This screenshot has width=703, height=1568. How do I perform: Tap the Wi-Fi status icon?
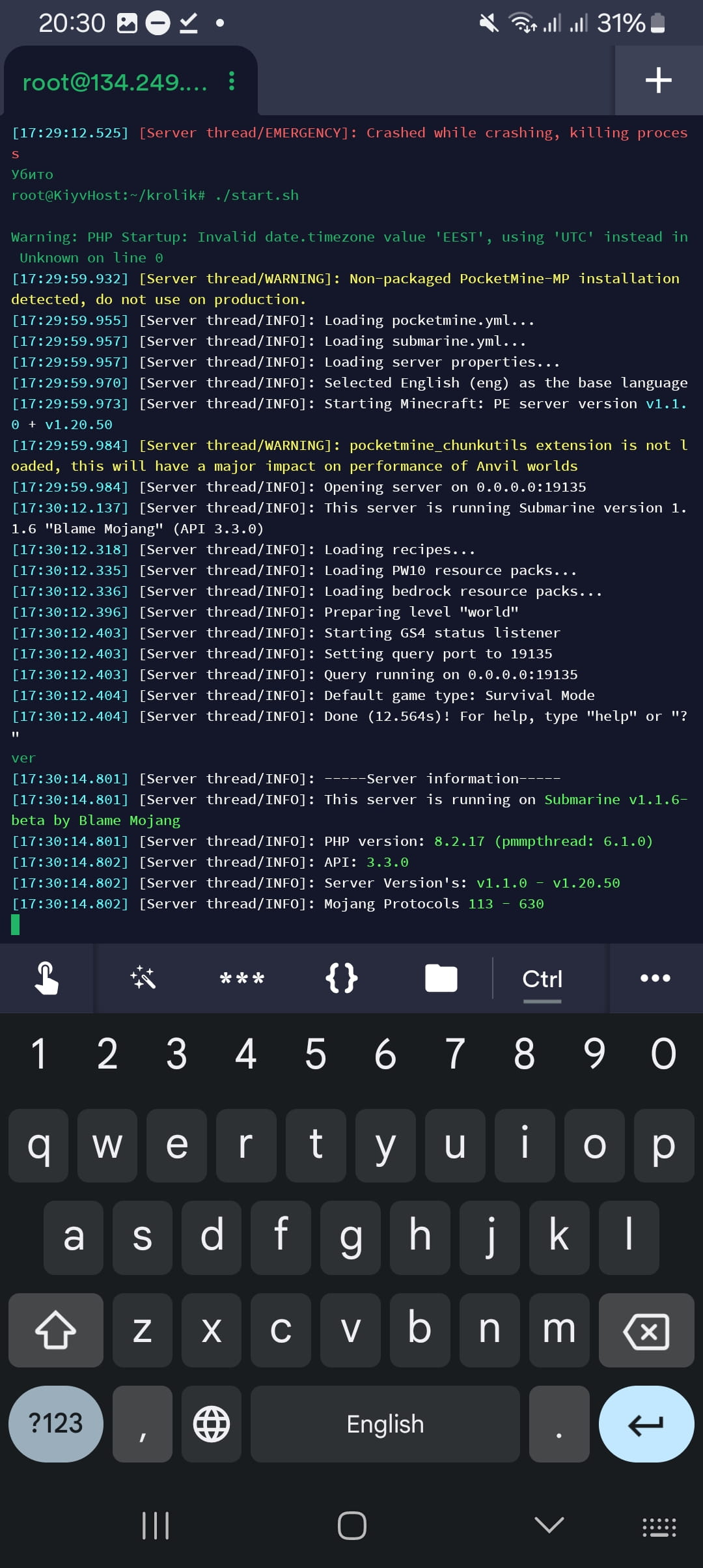click(523, 23)
